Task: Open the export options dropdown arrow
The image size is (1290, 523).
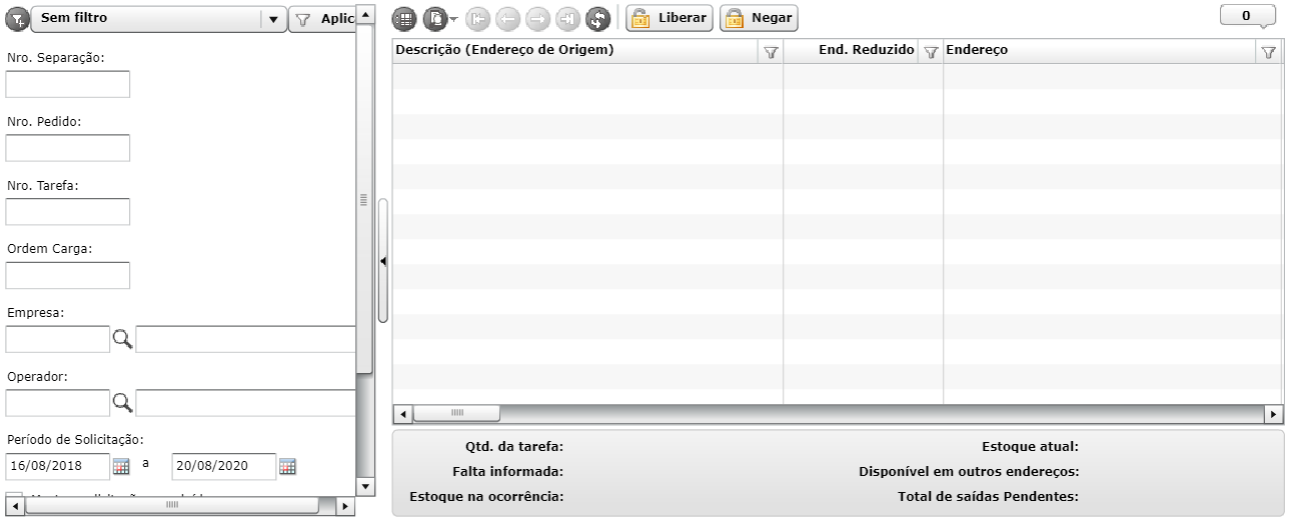Action: pos(453,18)
